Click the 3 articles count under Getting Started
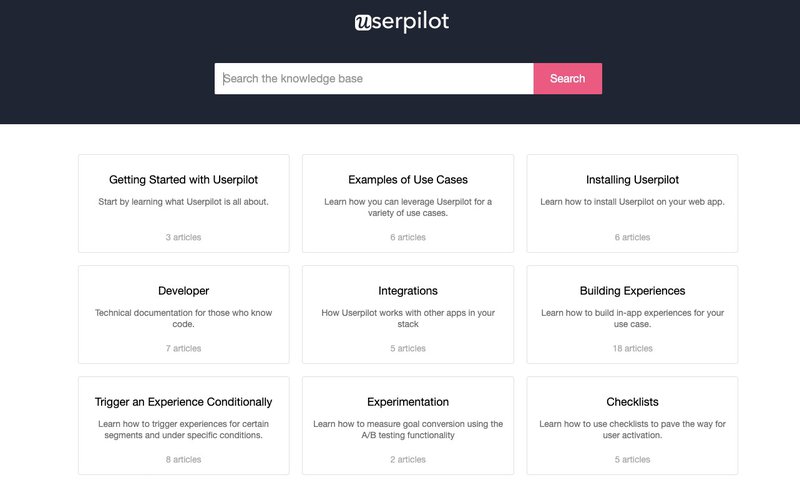800x480 pixels. (183, 238)
